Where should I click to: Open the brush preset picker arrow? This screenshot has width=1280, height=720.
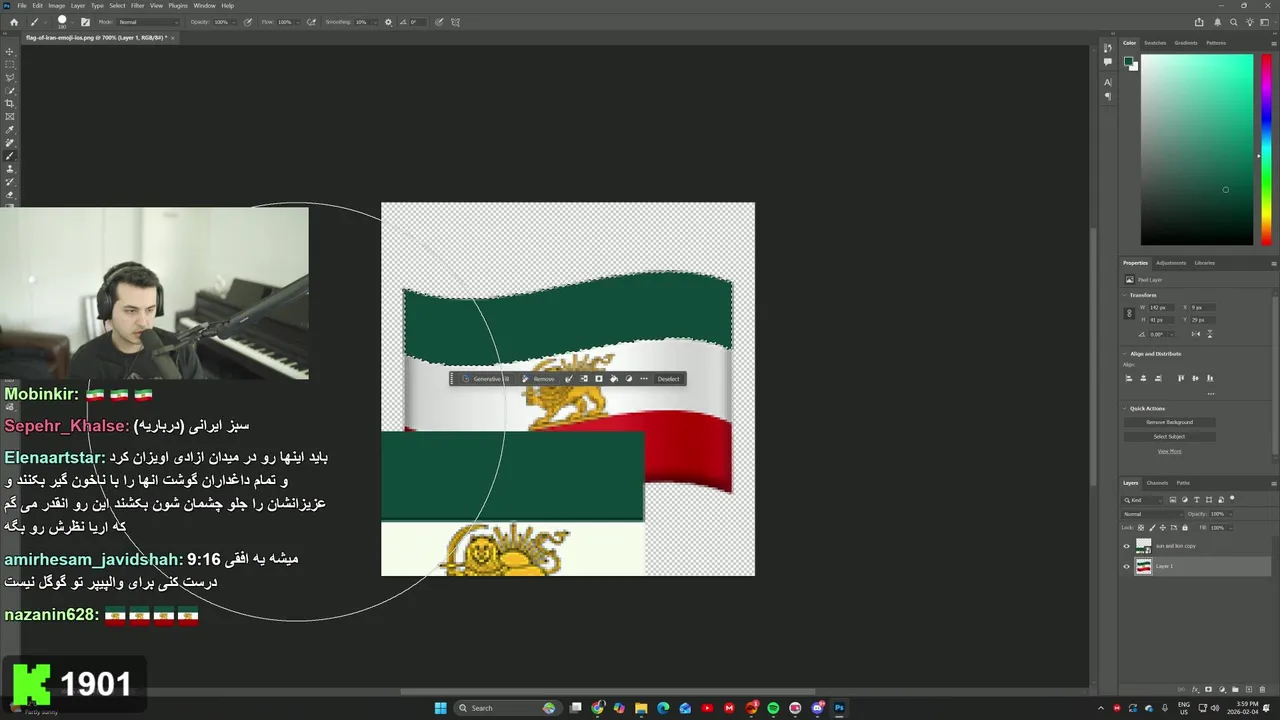pyautogui.click(x=72, y=22)
